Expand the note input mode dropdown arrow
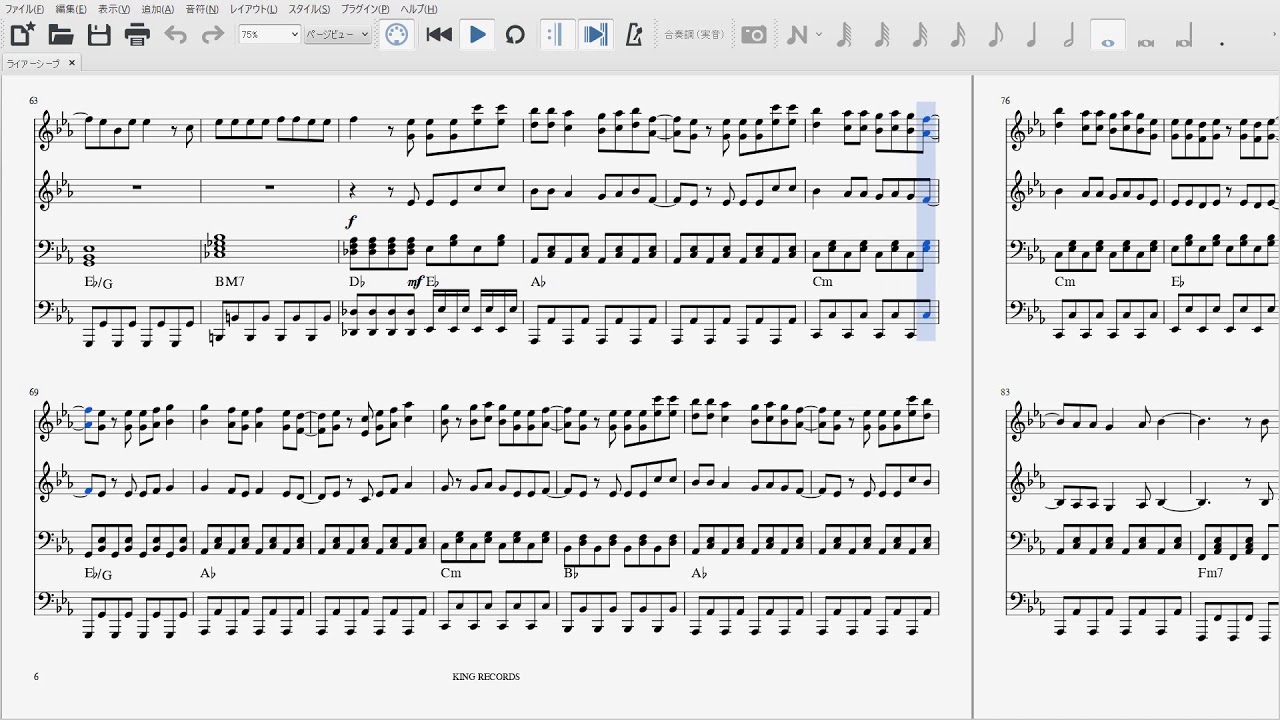Screen dimensions: 1280x720 [819, 35]
